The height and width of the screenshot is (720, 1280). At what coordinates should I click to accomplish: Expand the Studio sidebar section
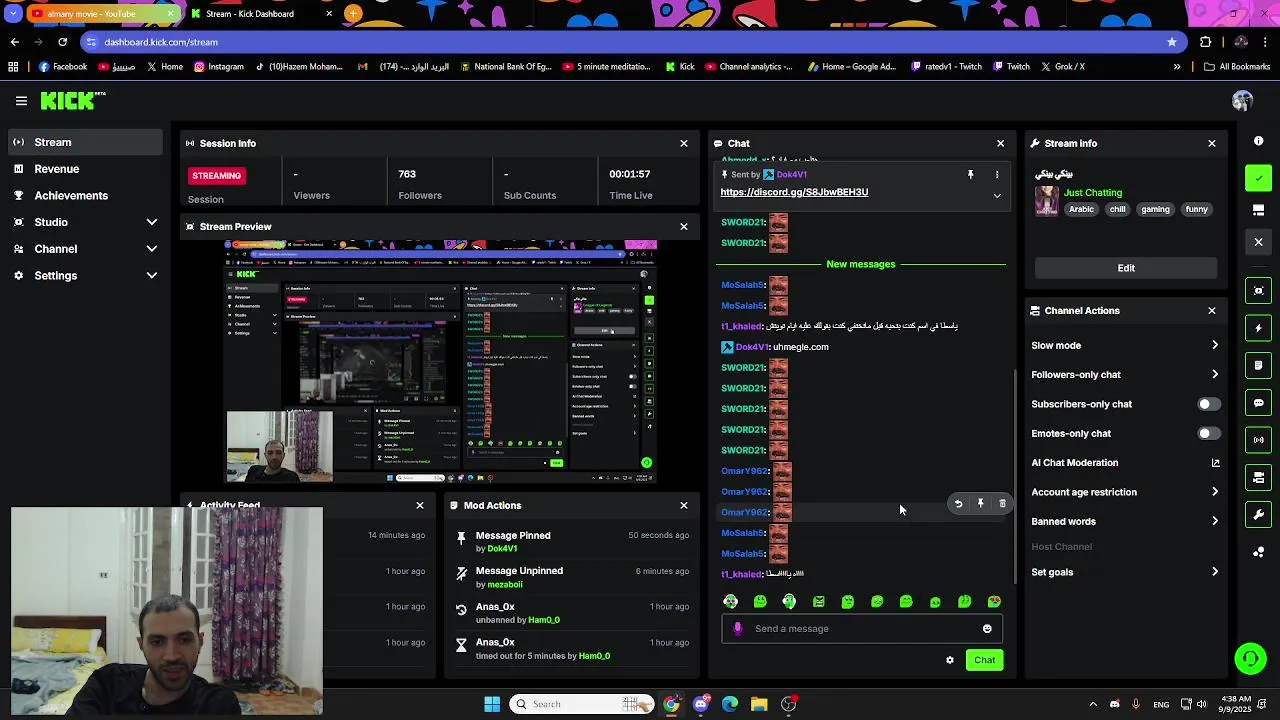coord(152,222)
